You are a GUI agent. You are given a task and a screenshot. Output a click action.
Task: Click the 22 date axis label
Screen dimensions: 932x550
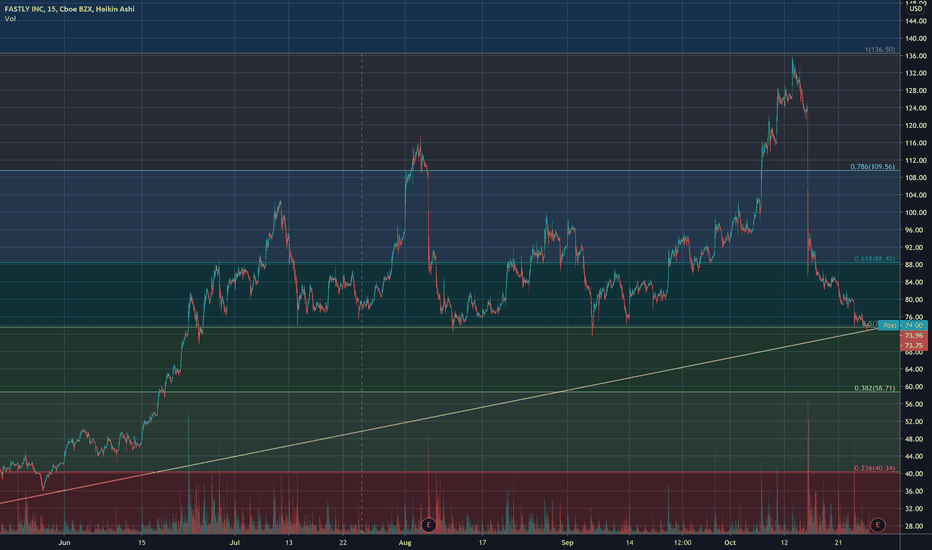coord(343,542)
